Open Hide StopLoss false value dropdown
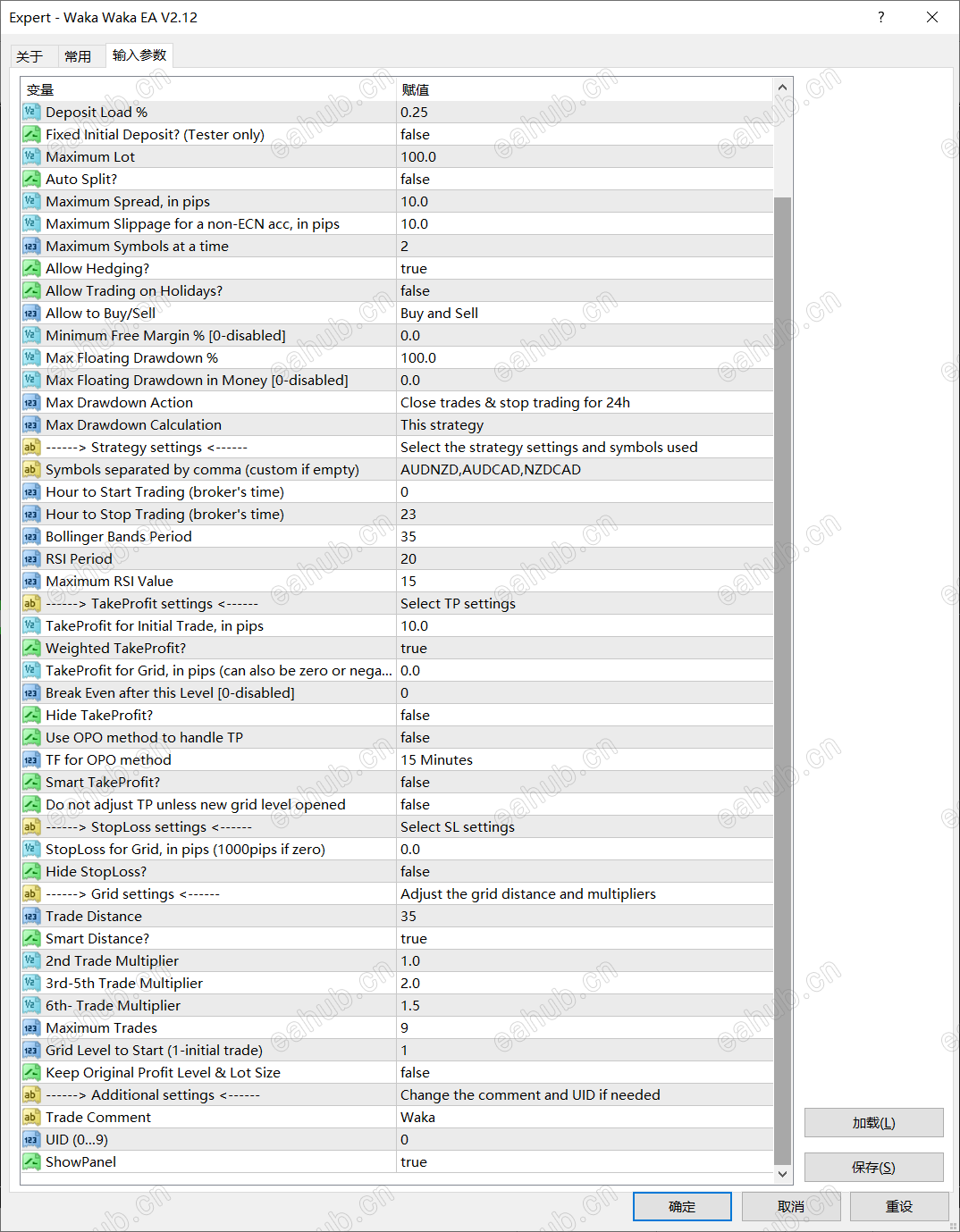This screenshot has width=960, height=1232. (585, 871)
